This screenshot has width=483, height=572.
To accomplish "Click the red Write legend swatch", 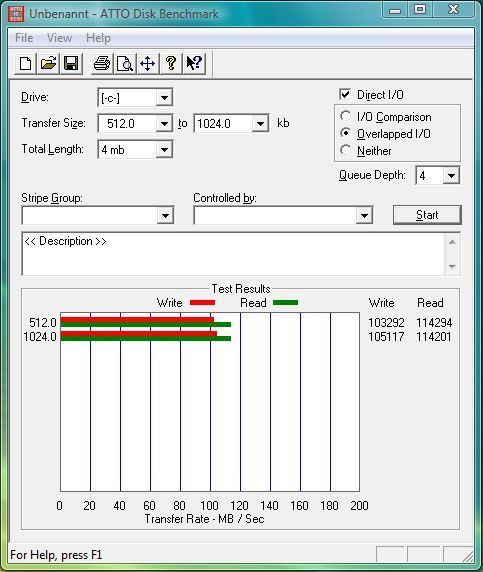I will (202, 302).
